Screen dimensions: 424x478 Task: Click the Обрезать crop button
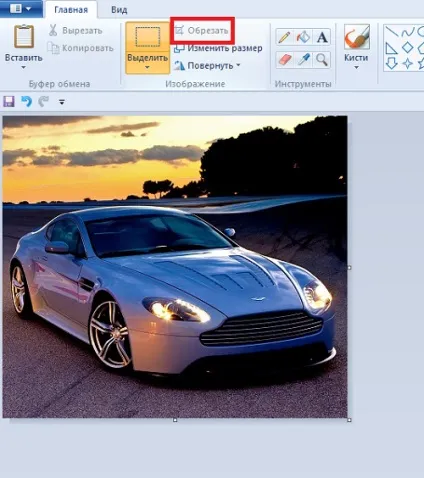click(202, 31)
